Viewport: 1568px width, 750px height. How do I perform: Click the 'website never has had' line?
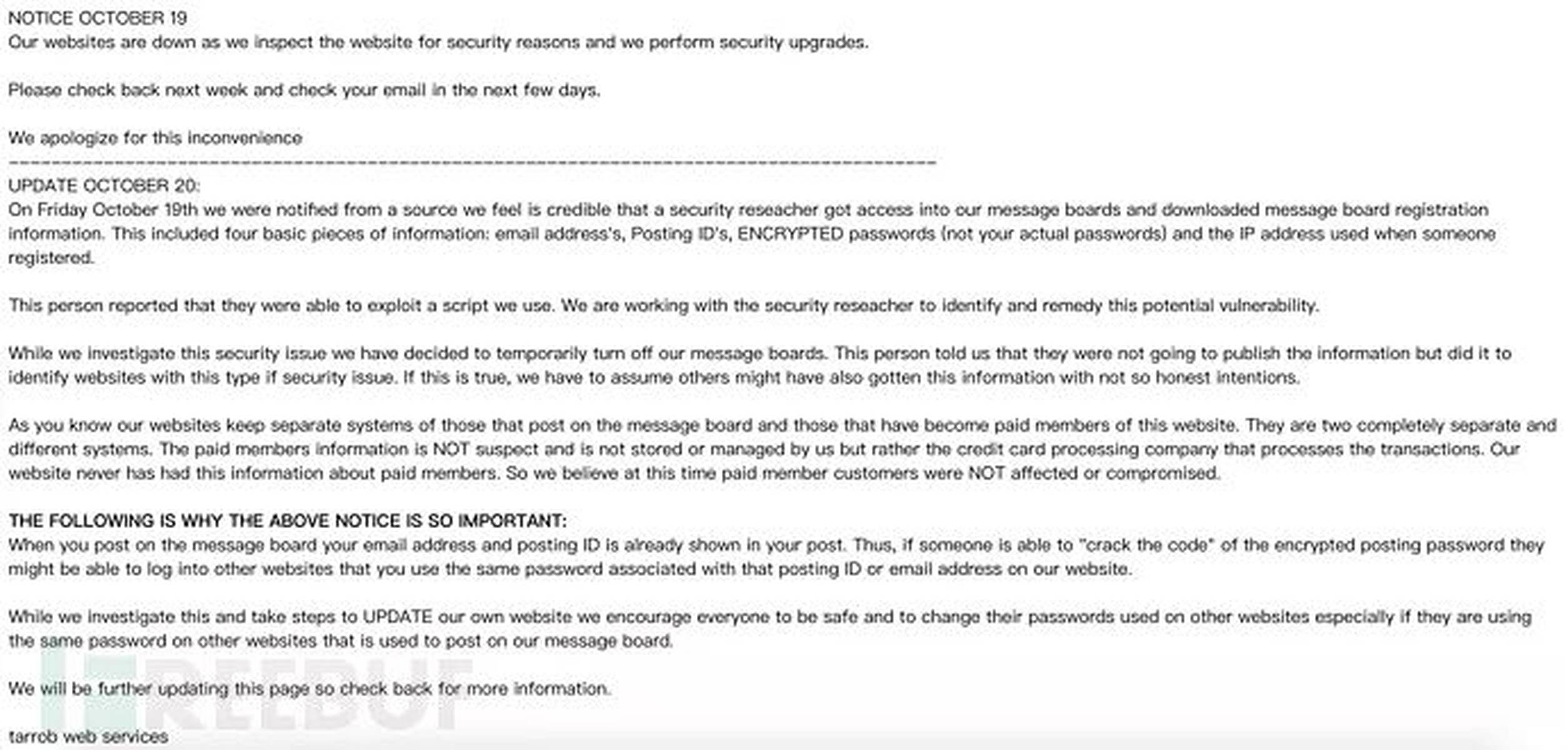point(614,473)
